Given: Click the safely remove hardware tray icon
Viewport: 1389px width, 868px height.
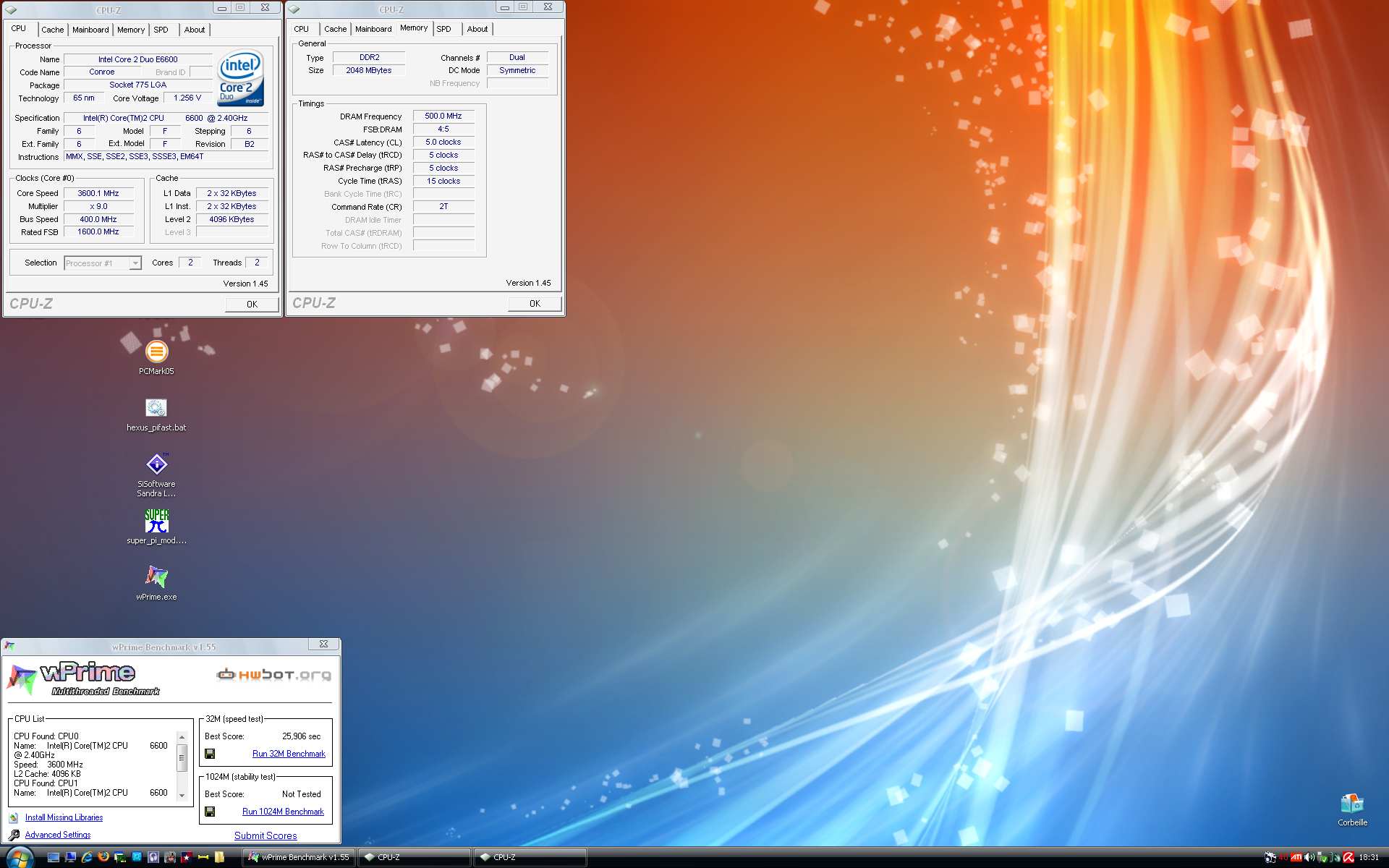Looking at the screenshot, I should [1322, 857].
